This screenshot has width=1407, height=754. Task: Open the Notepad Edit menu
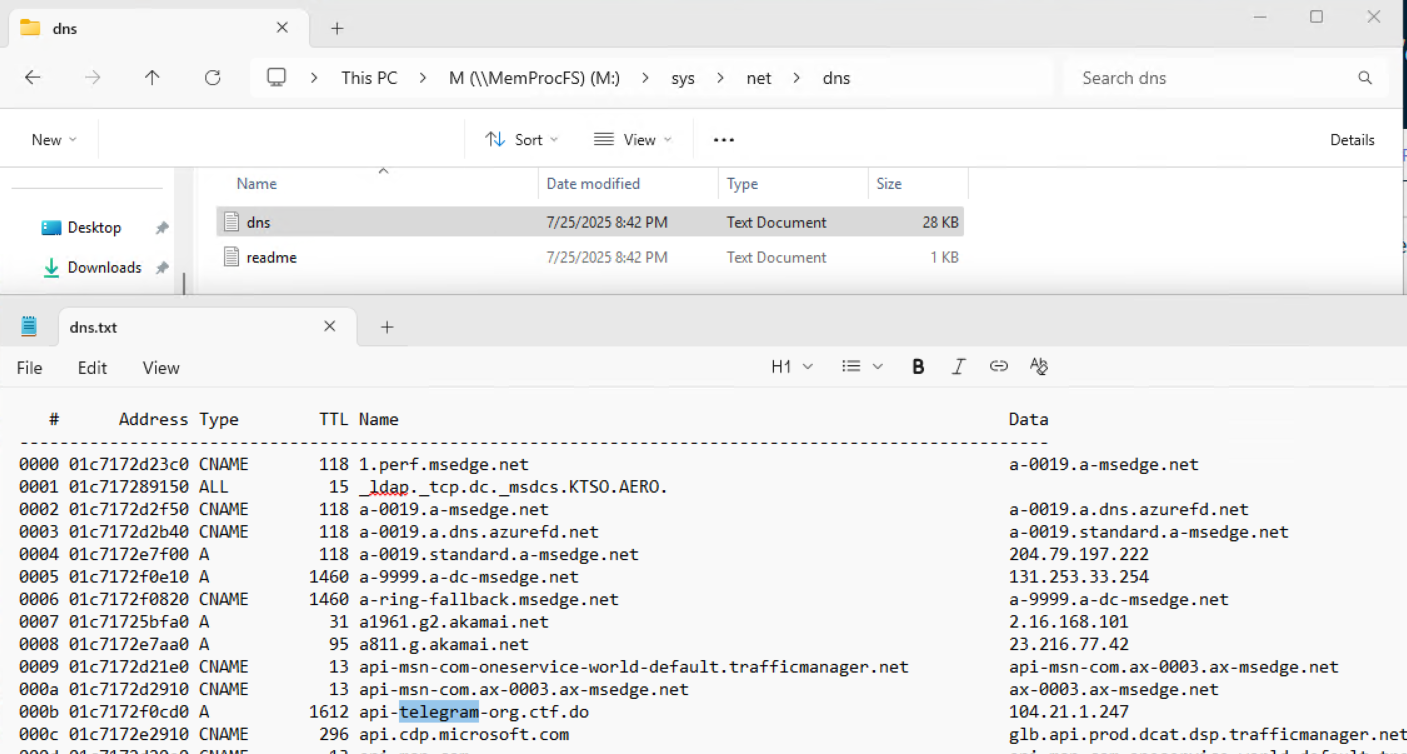pos(92,368)
